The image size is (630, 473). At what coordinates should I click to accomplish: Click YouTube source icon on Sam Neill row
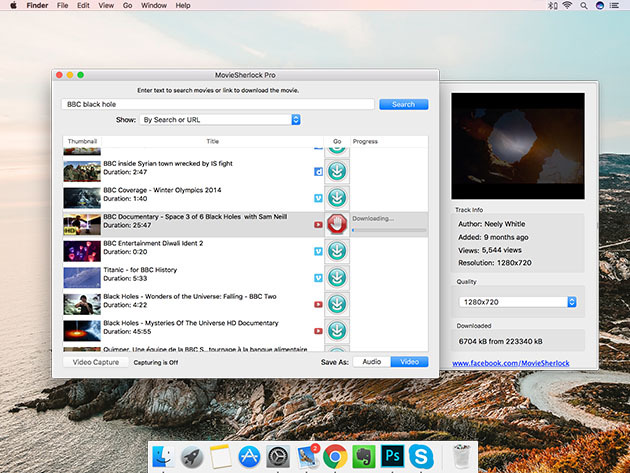(318, 225)
